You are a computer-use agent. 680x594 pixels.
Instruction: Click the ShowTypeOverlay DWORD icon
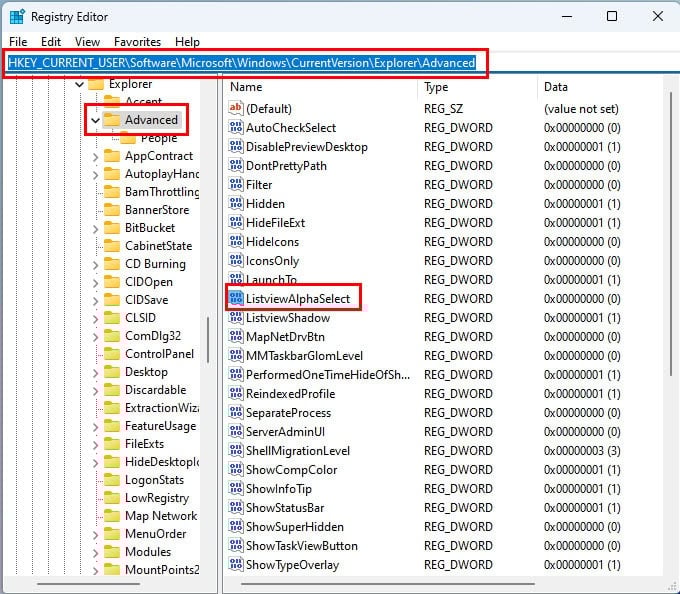click(236, 565)
